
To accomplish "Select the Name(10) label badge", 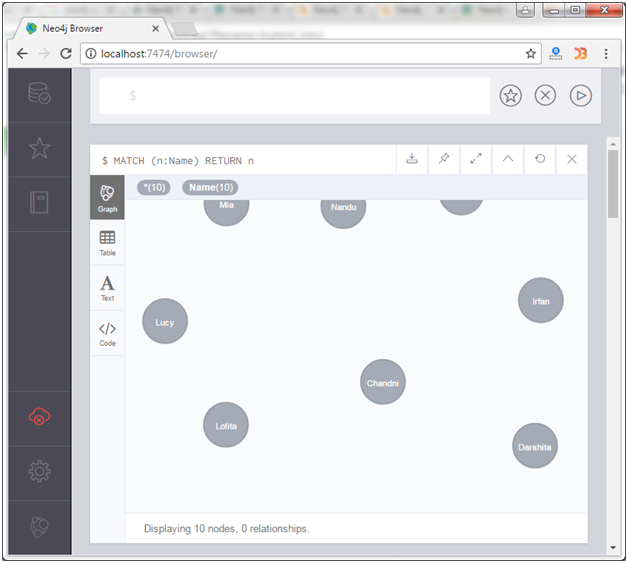I will point(210,188).
